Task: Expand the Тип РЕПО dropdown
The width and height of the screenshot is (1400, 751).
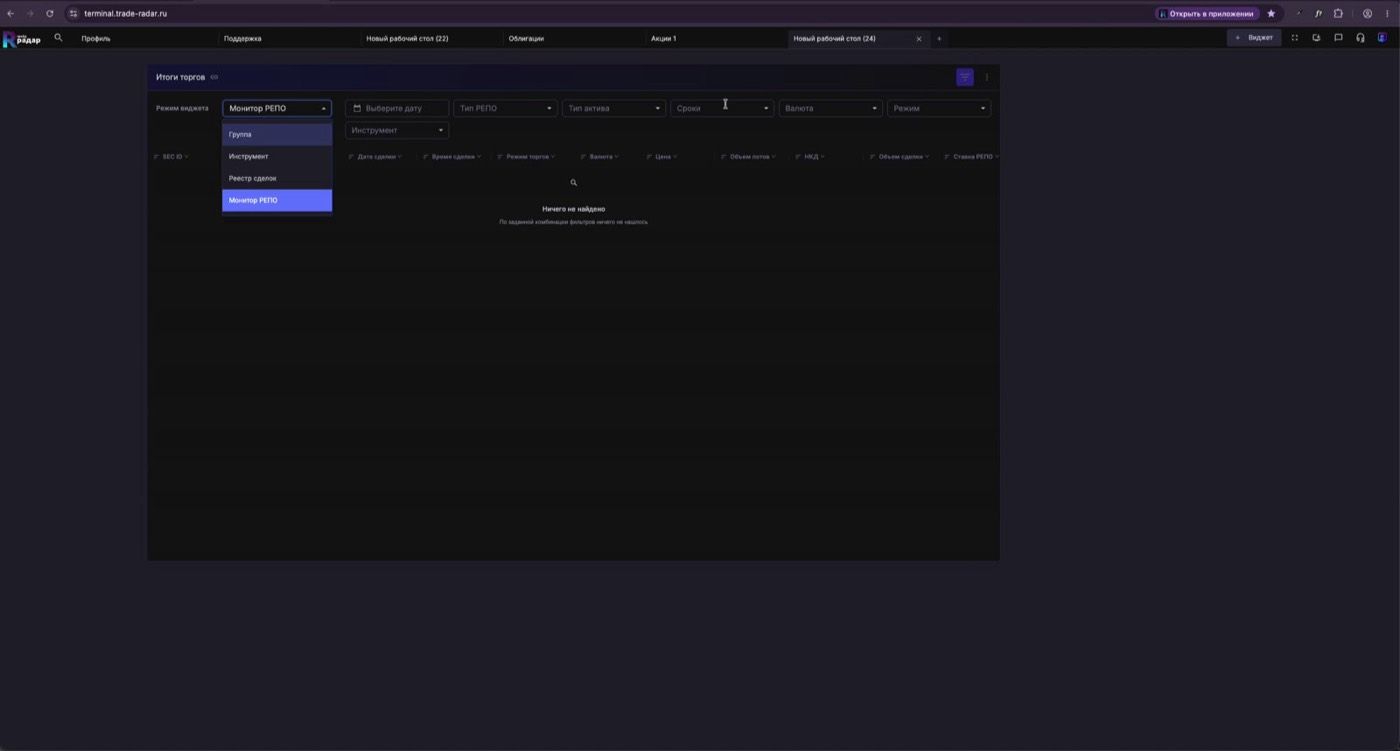Action: click(x=505, y=108)
